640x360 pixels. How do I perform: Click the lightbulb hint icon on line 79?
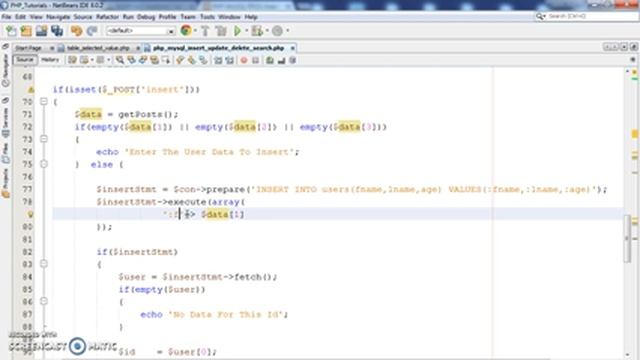pos(31,214)
